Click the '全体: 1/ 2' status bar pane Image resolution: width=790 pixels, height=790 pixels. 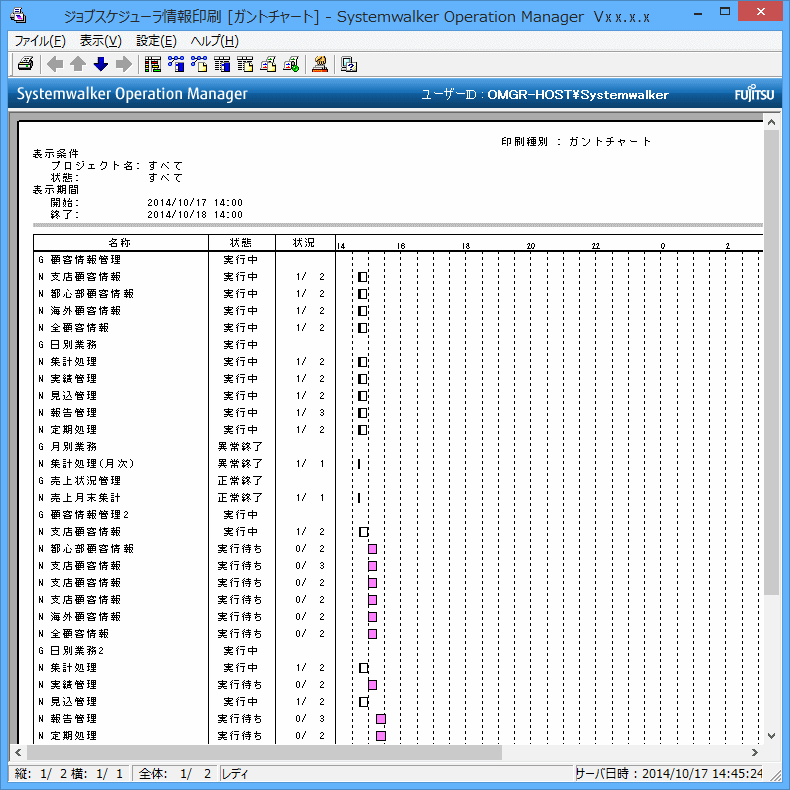tap(175, 774)
